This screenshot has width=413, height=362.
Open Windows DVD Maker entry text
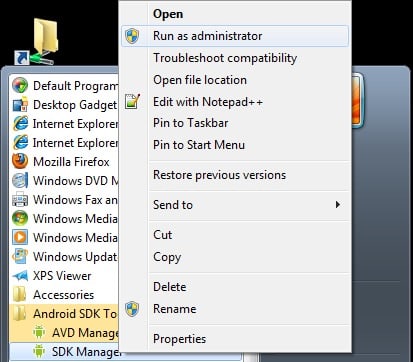pos(76,181)
